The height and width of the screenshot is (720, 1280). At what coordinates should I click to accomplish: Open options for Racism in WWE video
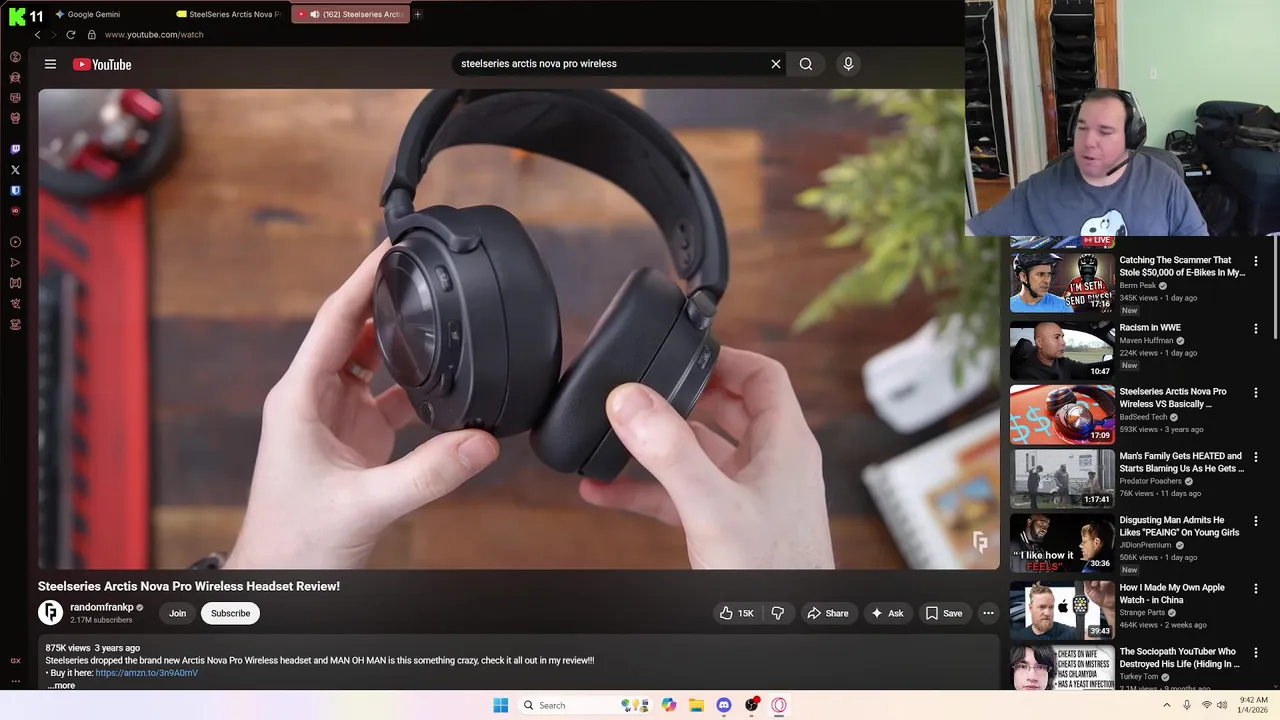[x=1256, y=328]
